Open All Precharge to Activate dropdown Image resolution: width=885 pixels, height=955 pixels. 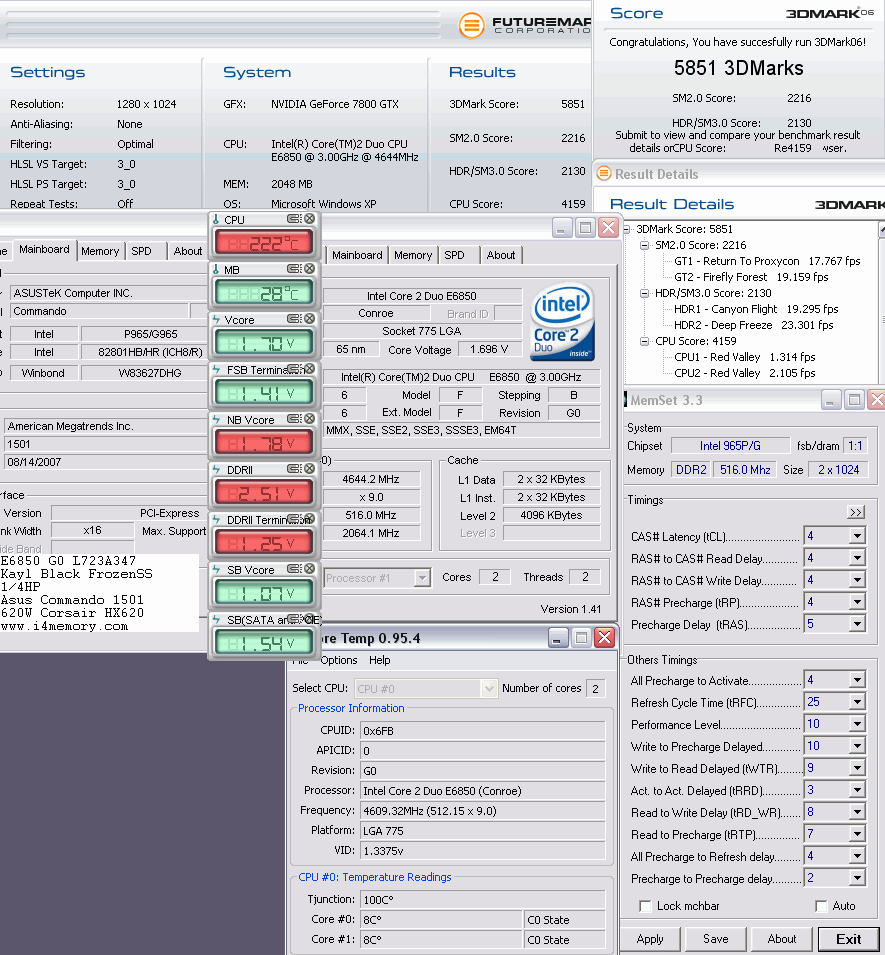[x=857, y=680]
